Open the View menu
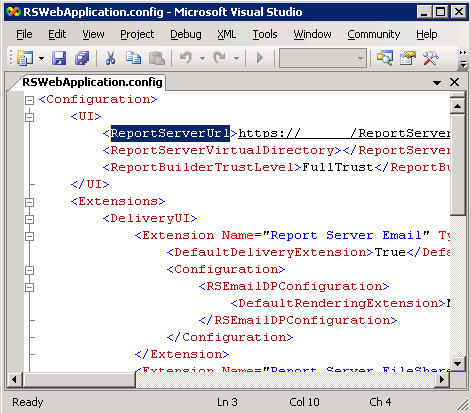471x413 pixels. tap(93, 34)
